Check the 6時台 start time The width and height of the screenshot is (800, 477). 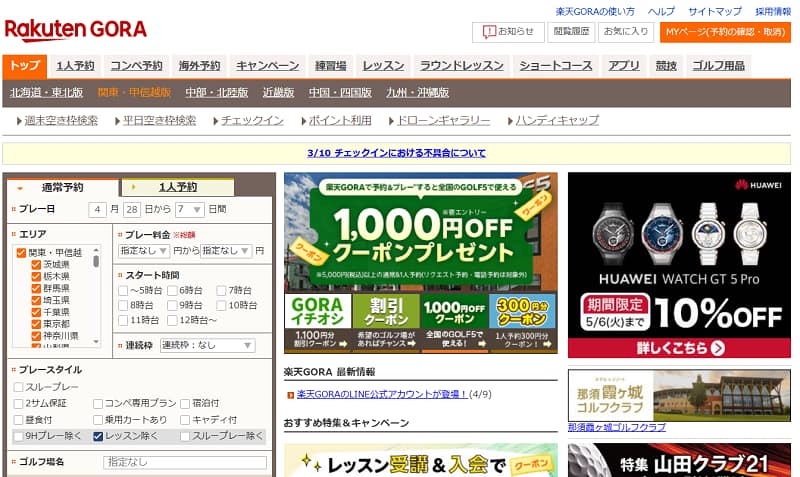click(172, 291)
